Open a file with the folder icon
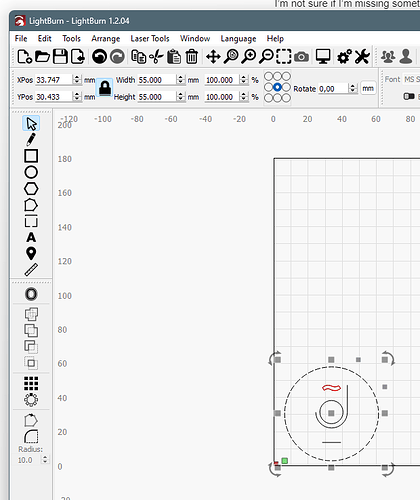The height and width of the screenshot is (500, 420). tap(42, 56)
